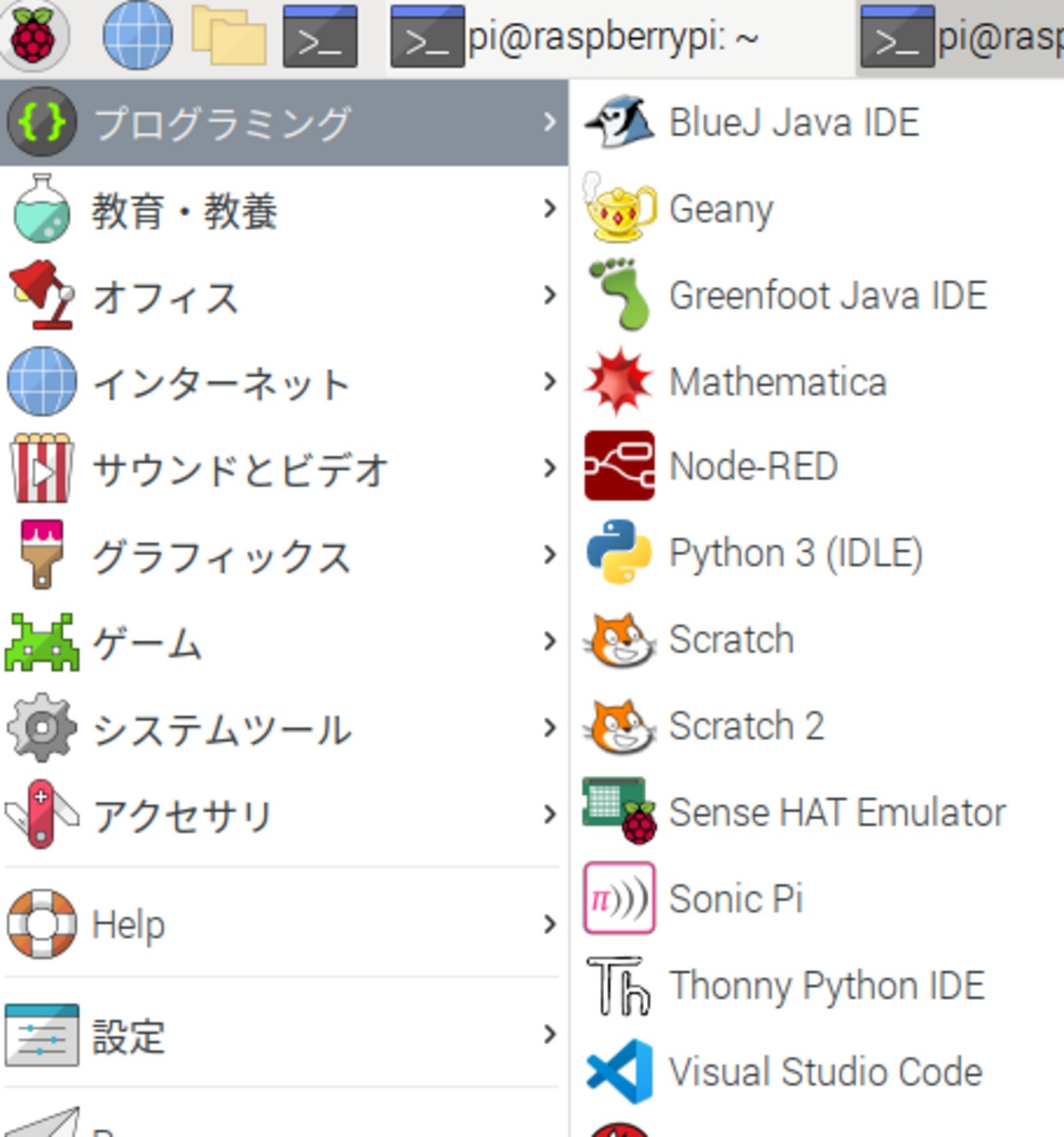Open the システムツール menu category
1064x1137 pixels.
pos(283,728)
